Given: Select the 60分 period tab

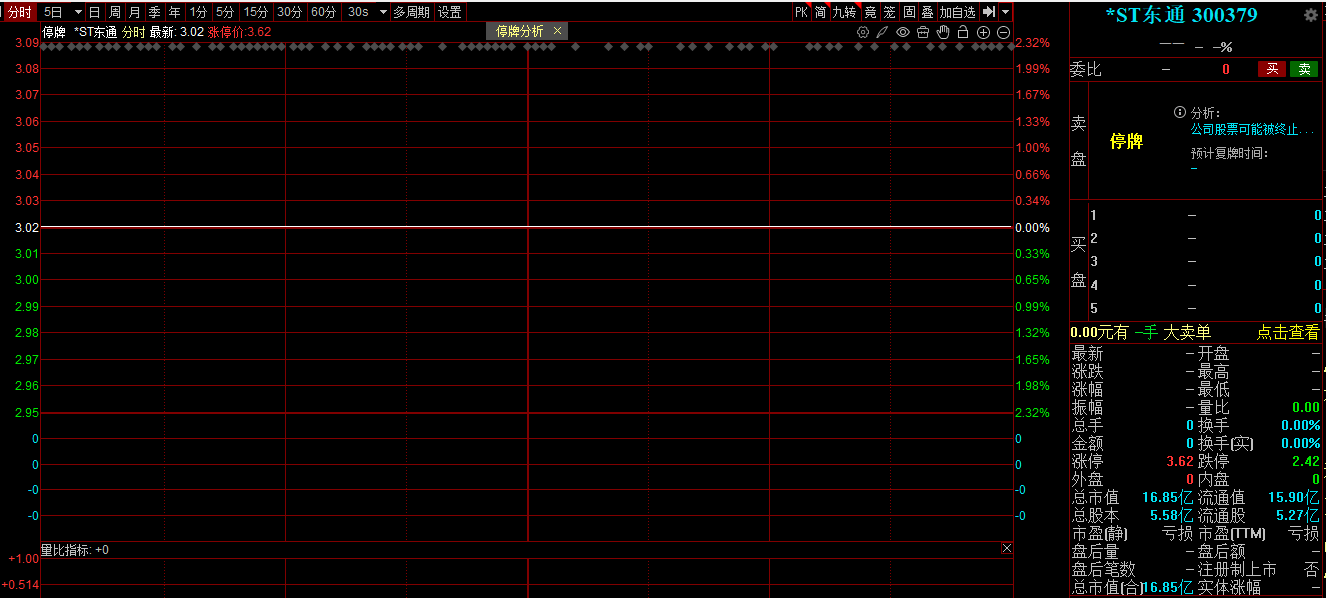Looking at the screenshot, I should [323, 12].
